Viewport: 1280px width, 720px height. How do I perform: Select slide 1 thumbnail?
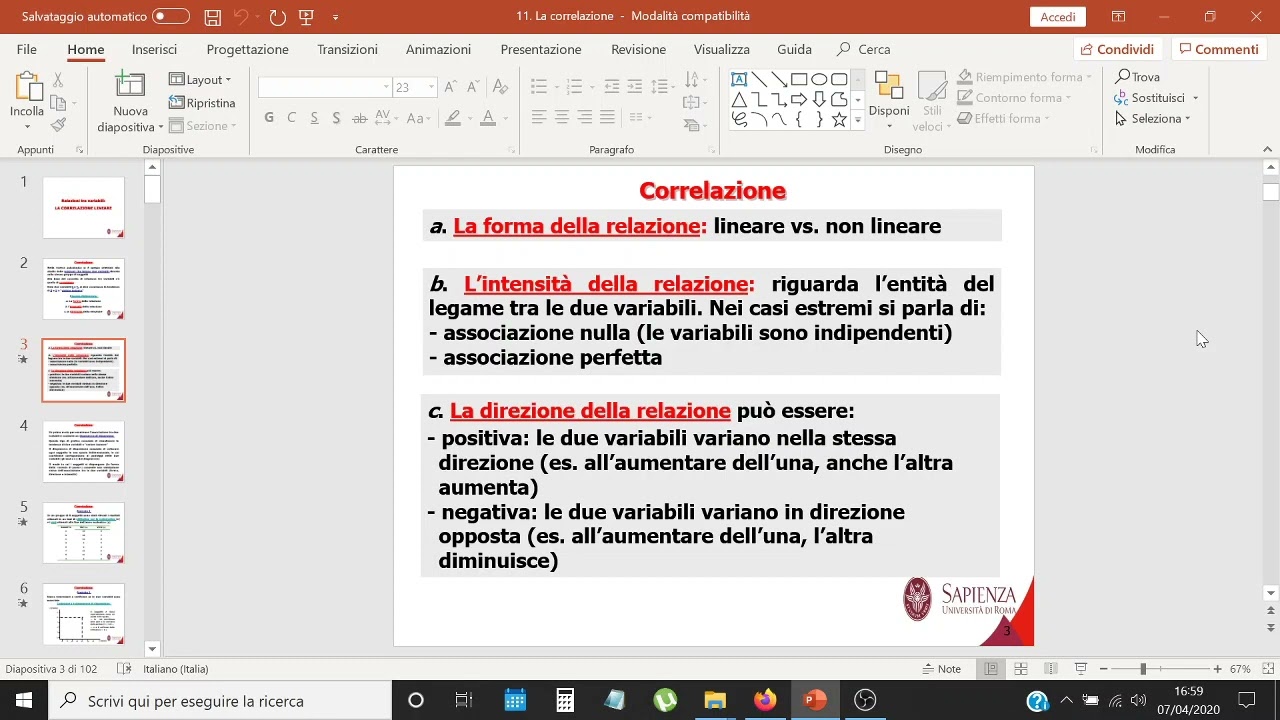coord(84,207)
